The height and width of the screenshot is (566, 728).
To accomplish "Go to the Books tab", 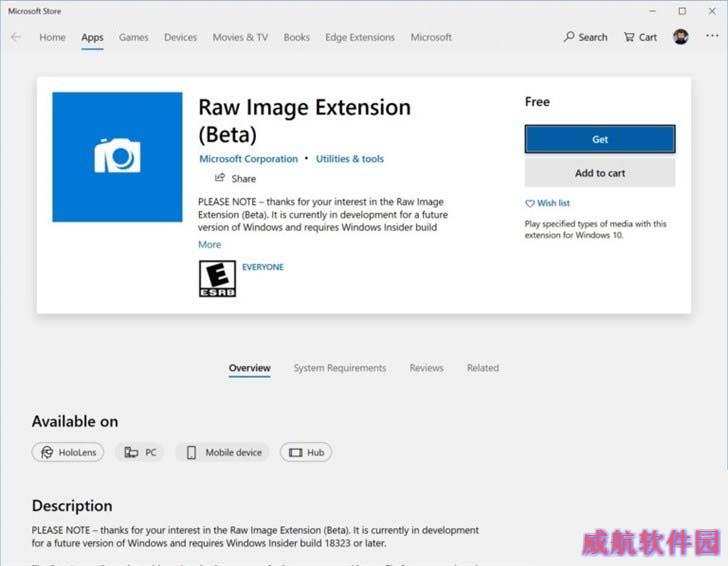I will [x=296, y=37].
